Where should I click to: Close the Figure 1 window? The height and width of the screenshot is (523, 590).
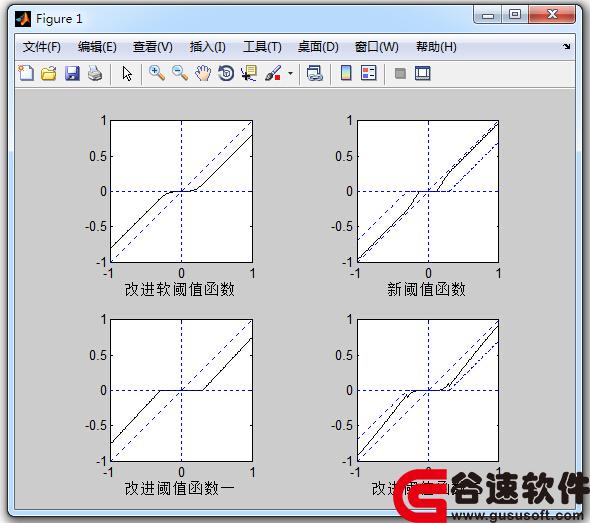point(552,15)
